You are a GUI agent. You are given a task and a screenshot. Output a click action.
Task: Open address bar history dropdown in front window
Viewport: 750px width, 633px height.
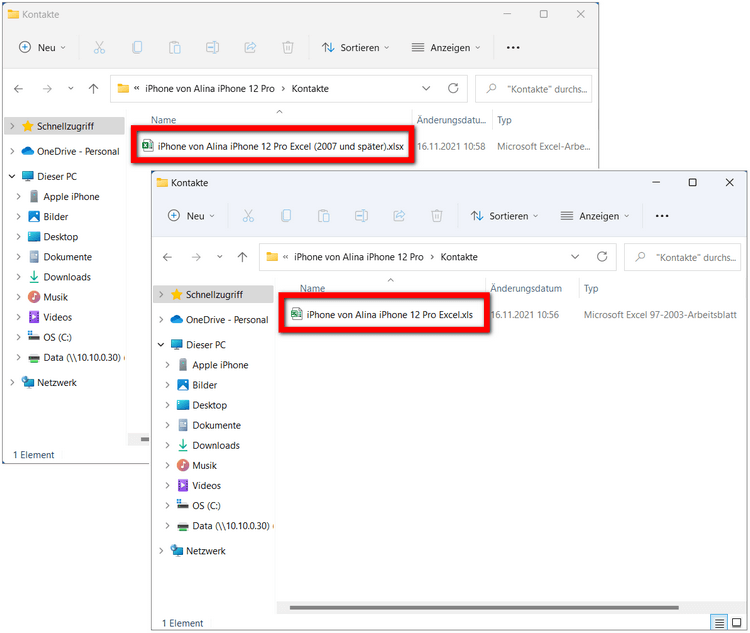point(575,257)
